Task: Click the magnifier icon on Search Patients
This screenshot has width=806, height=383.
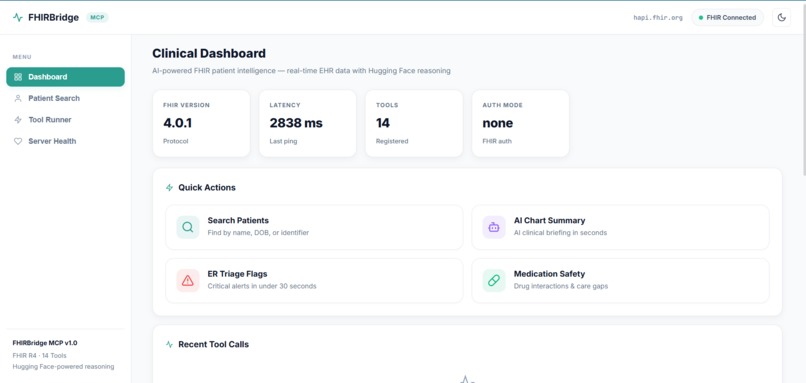Action: [188, 227]
